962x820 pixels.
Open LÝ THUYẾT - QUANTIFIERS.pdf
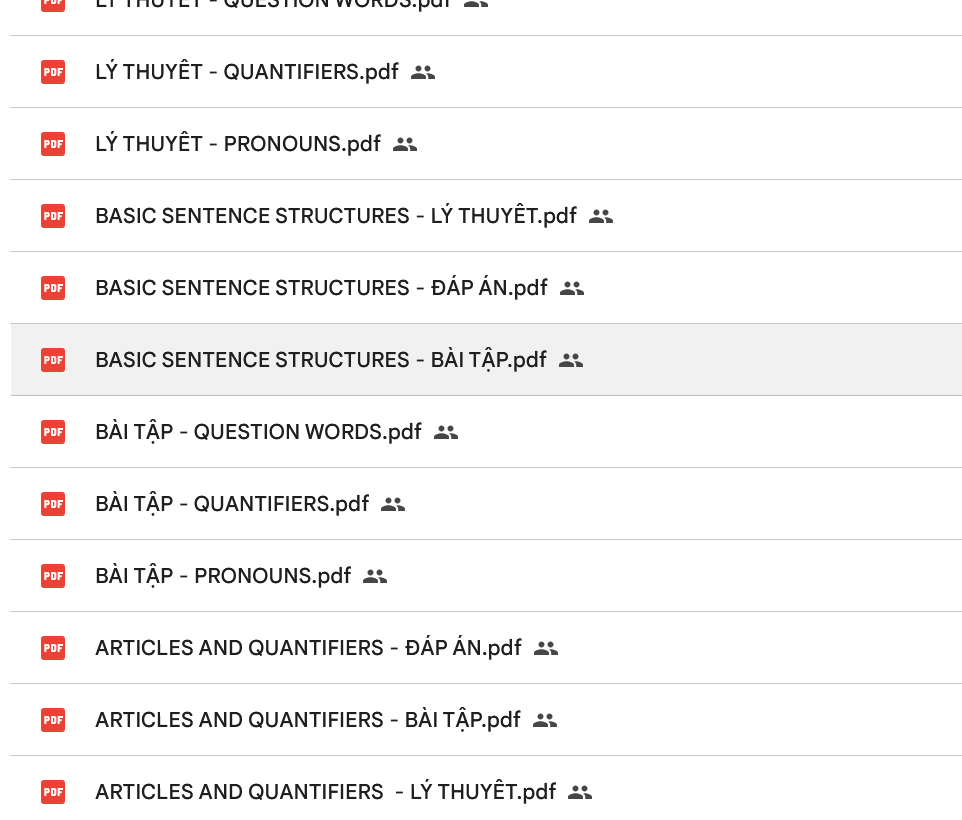coord(247,72)
